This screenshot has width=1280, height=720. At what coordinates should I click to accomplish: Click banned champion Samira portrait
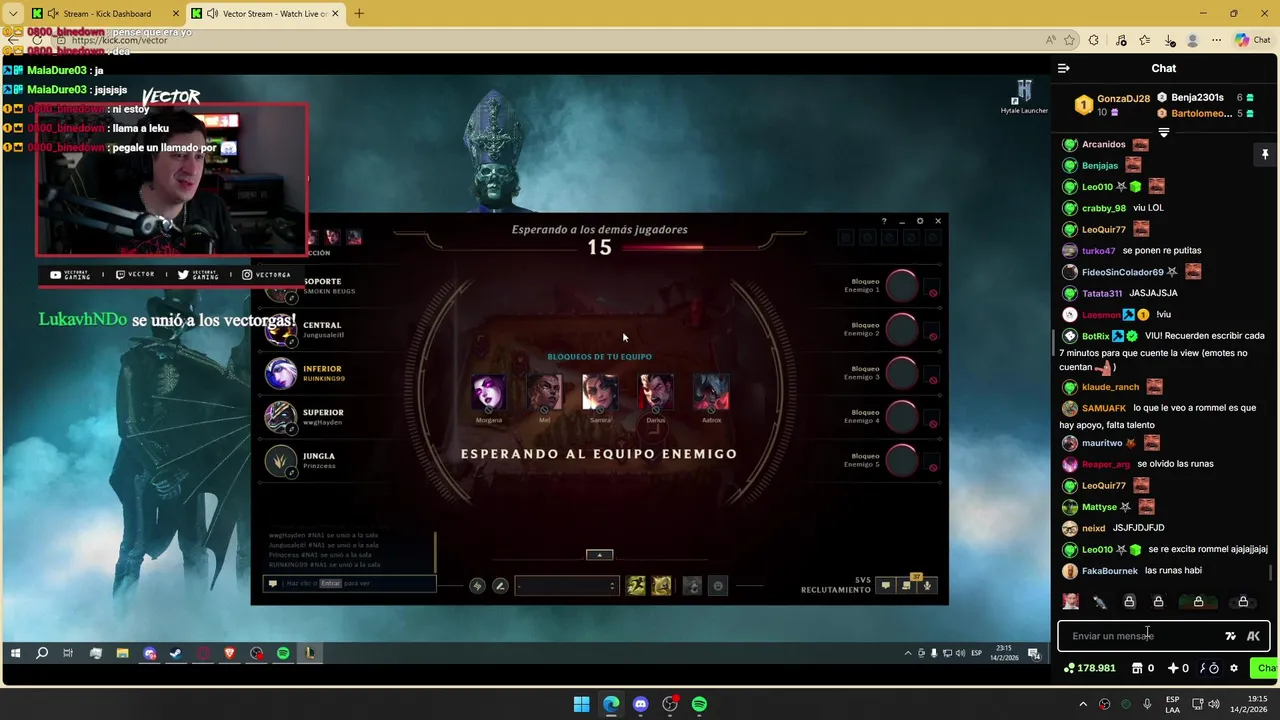tap(600, 393)
